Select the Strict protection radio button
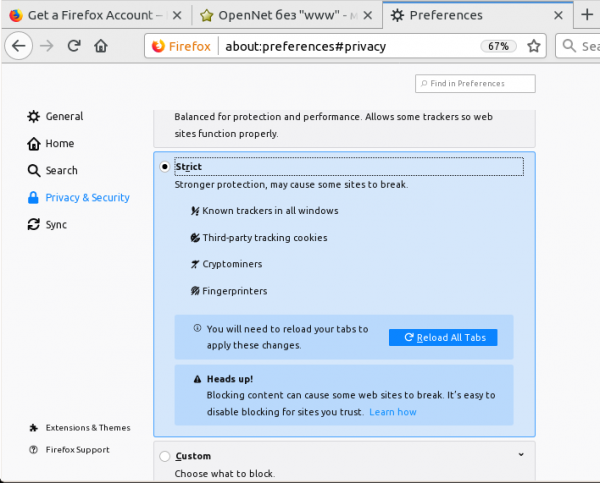The width and height of the screenshot is (600, 483). 164,167
